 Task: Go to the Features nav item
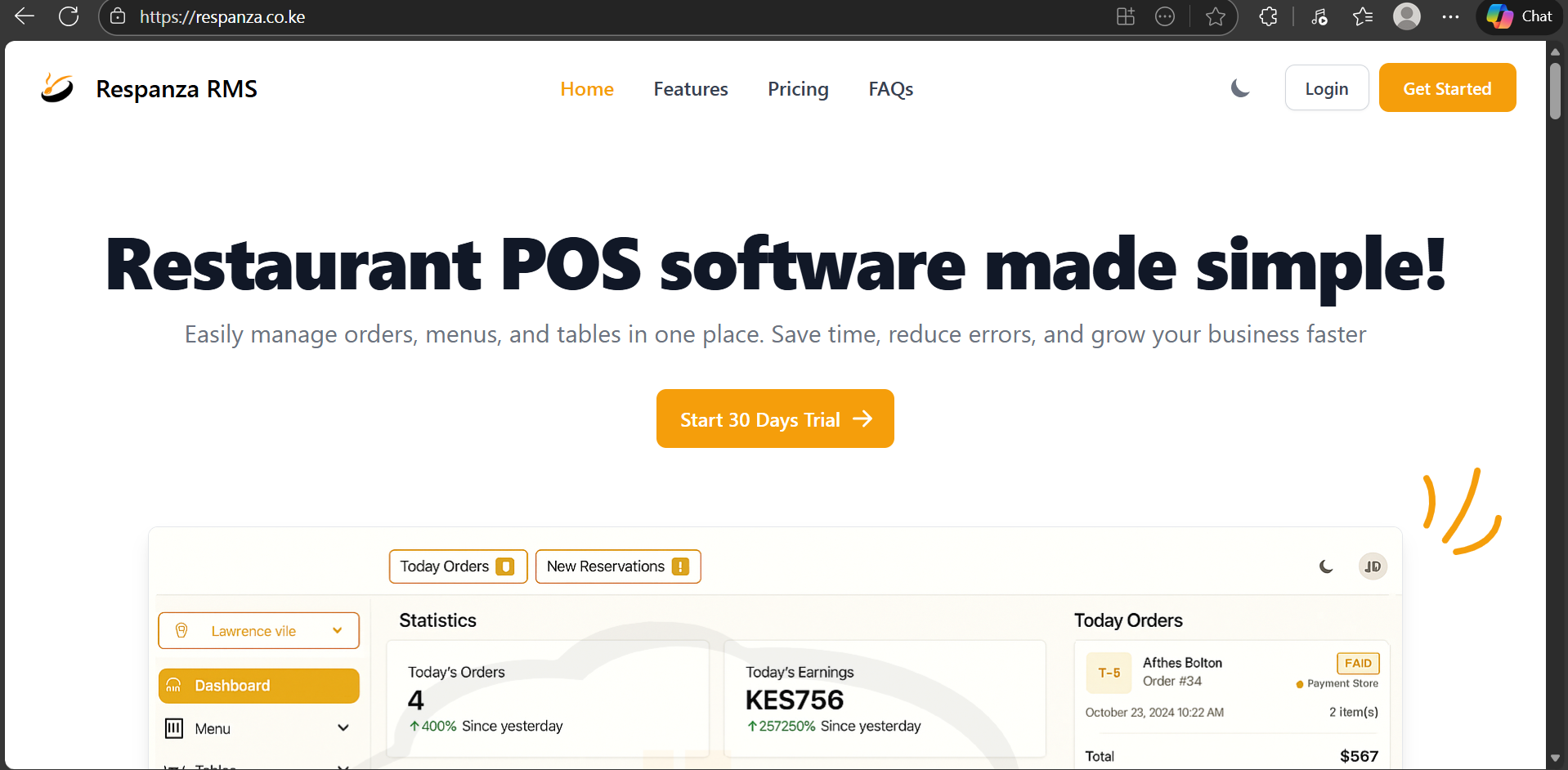(690, 89)
